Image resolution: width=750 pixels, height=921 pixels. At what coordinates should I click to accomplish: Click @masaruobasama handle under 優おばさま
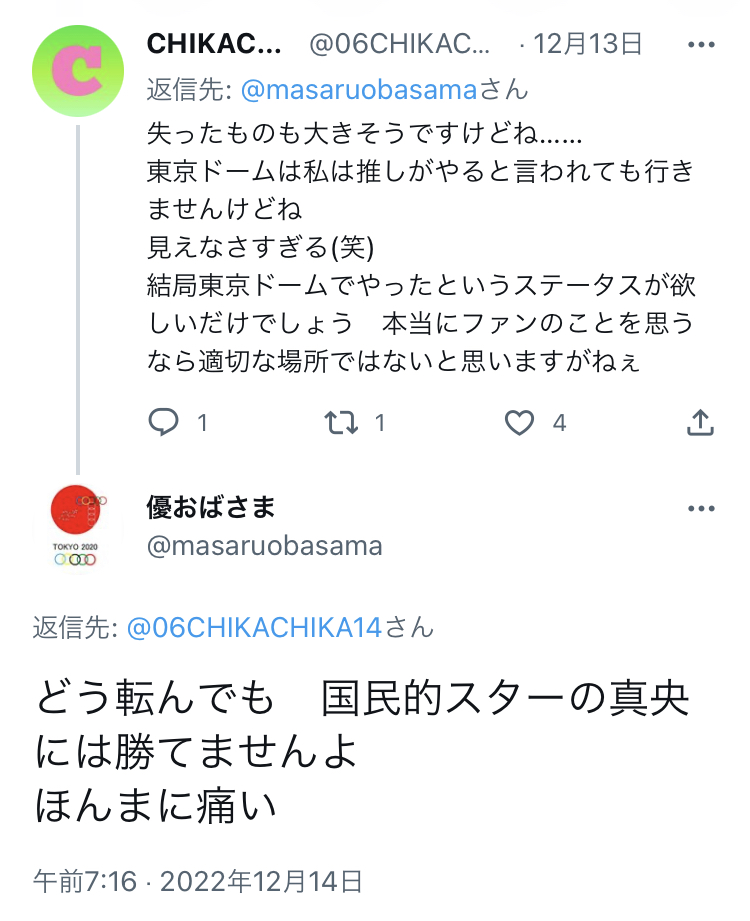click(x=264, y=546)
